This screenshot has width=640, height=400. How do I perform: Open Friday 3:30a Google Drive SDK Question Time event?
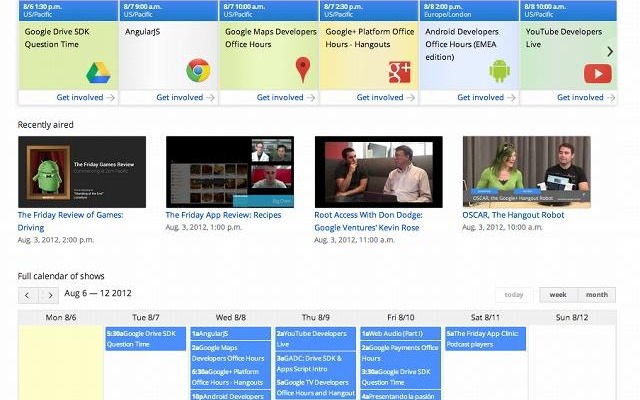(x=400, y=377)
